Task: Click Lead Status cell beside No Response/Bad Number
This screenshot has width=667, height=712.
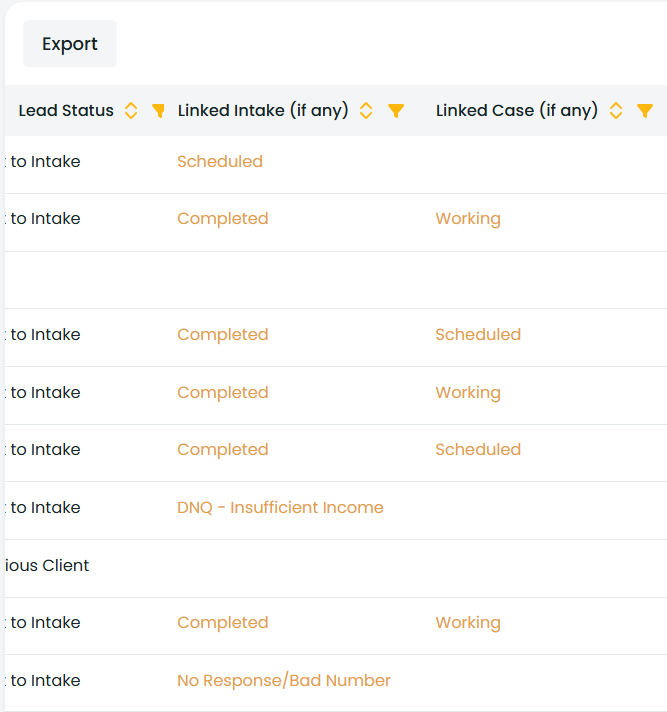Action: click(x=45, y=681)
